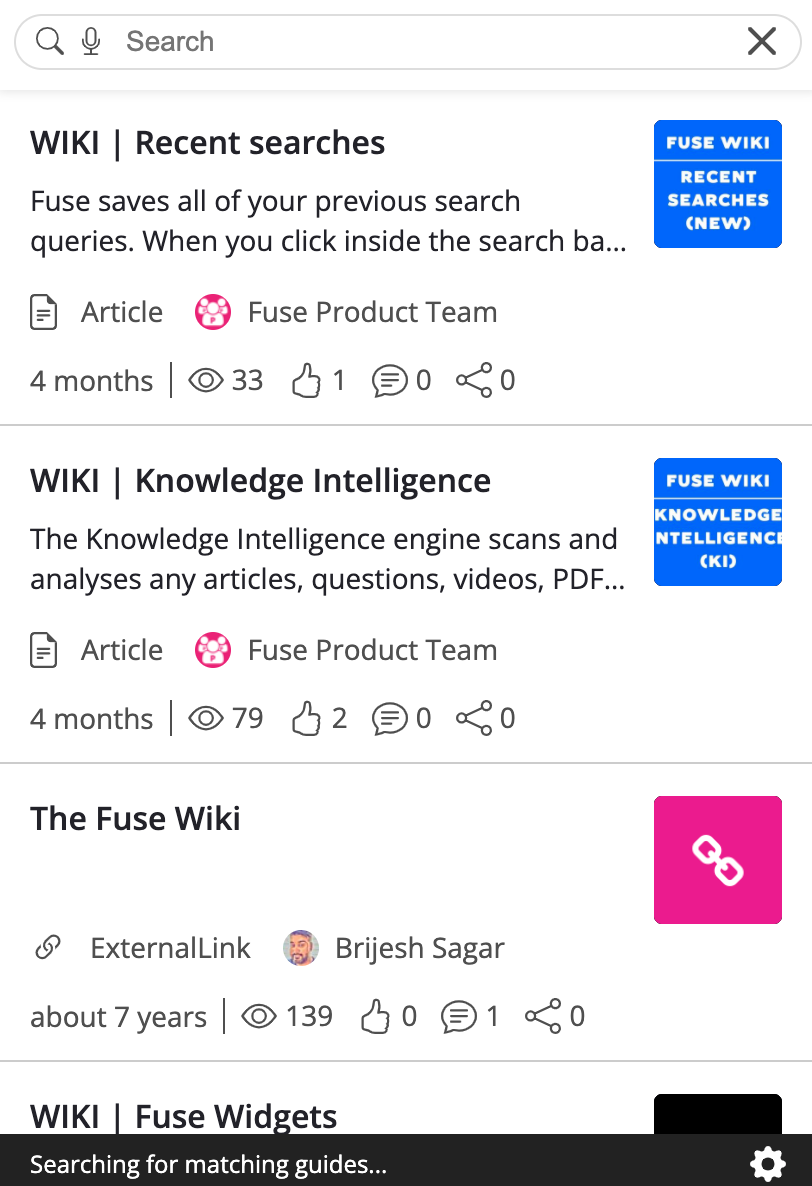Open comments icon on The Fuse Wiki
The image size is (812, 1186).
(459, 1017)
